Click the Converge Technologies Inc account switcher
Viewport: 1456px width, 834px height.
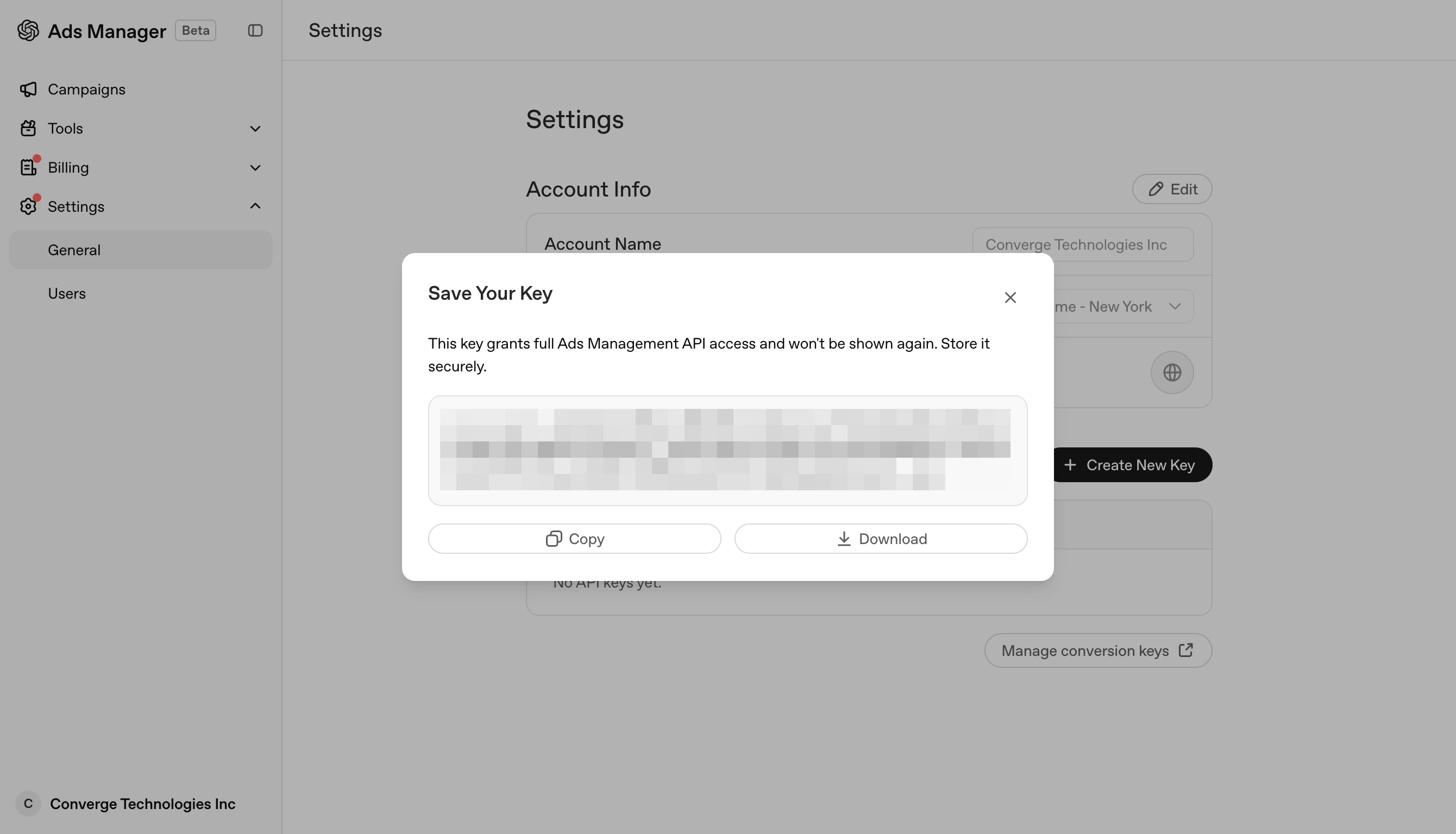click(x=140, y=804)
